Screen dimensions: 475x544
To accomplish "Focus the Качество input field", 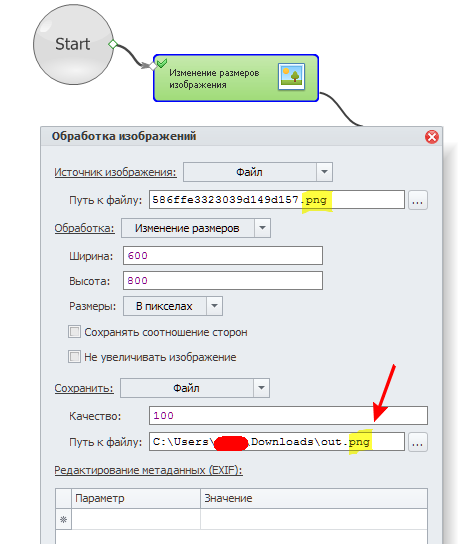I will pyautogui.click(x=288, y=416).
